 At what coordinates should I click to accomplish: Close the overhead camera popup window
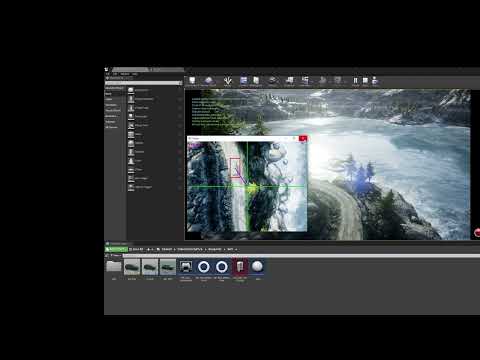point(303,138)
